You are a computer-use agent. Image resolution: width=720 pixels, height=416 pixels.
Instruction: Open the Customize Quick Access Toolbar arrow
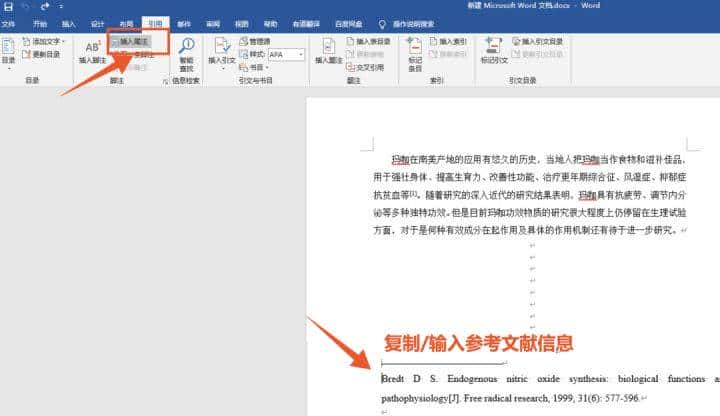pos(61,6)
